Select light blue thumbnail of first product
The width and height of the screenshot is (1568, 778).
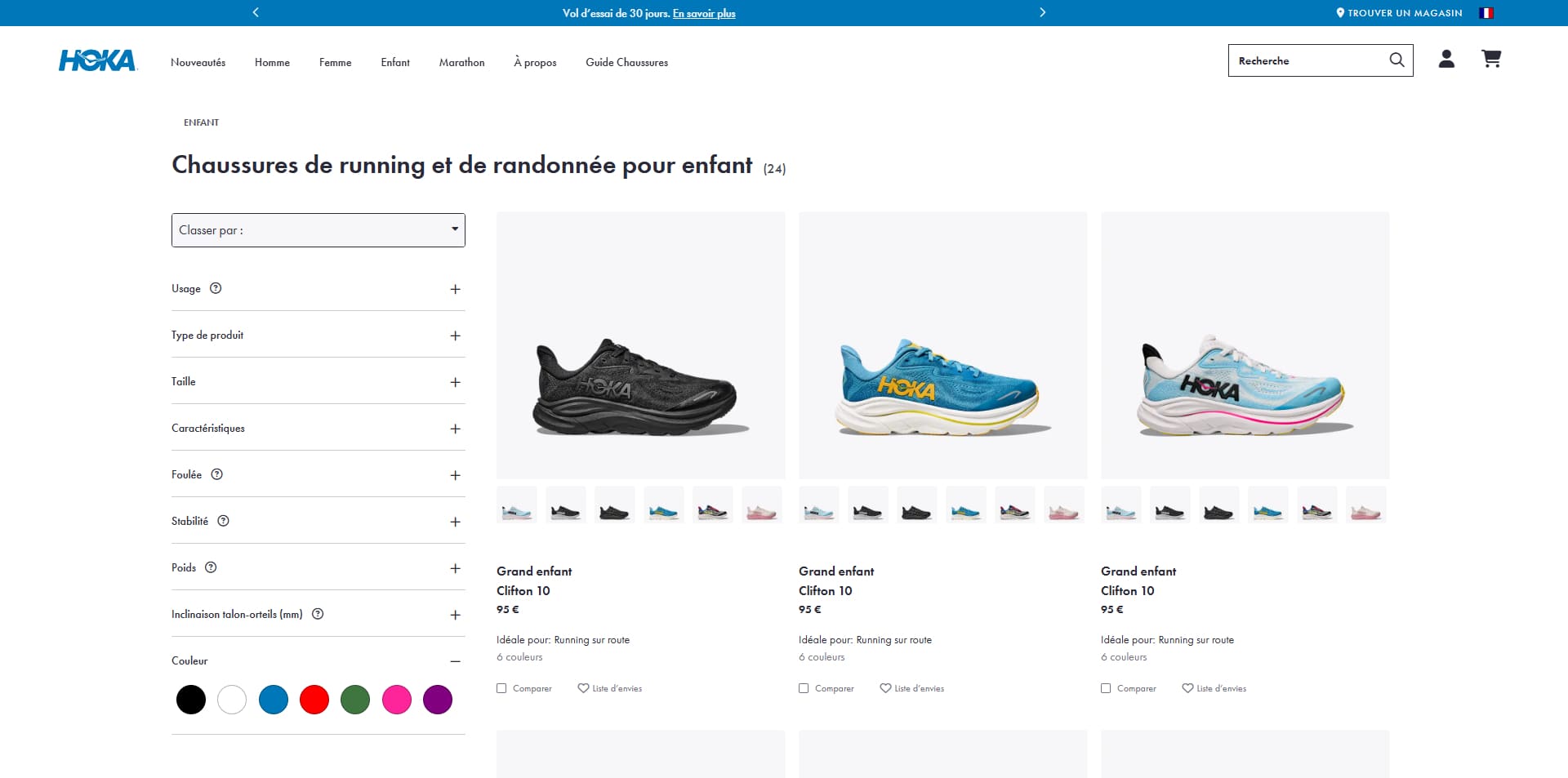pos(517,505)
